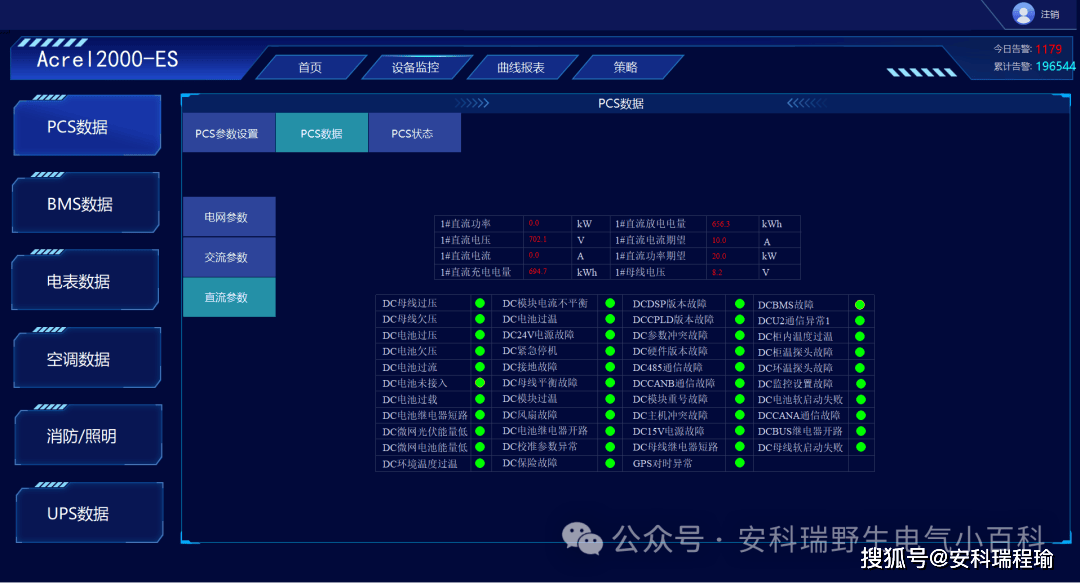Select the DC电池过流 indicator dot
This screenshot has width=1080, height=583.
480,367
